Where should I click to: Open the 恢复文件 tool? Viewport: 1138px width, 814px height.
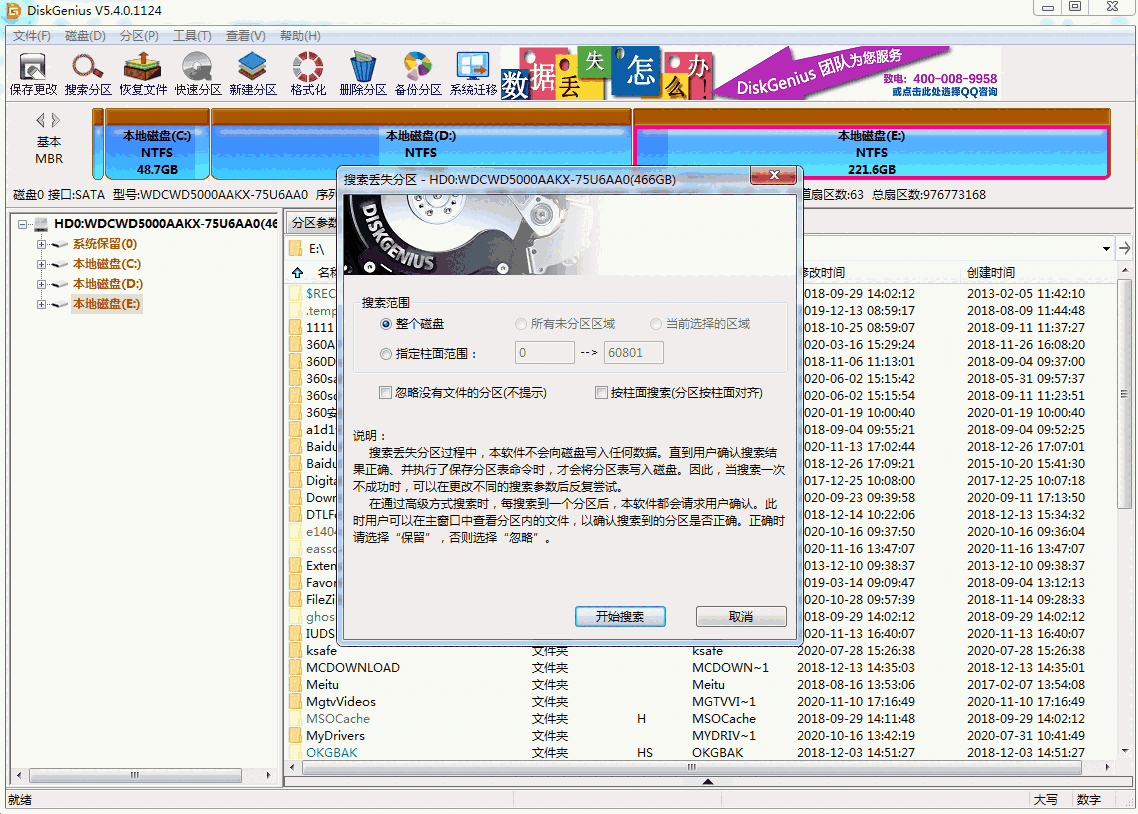[x=141, y=74]
